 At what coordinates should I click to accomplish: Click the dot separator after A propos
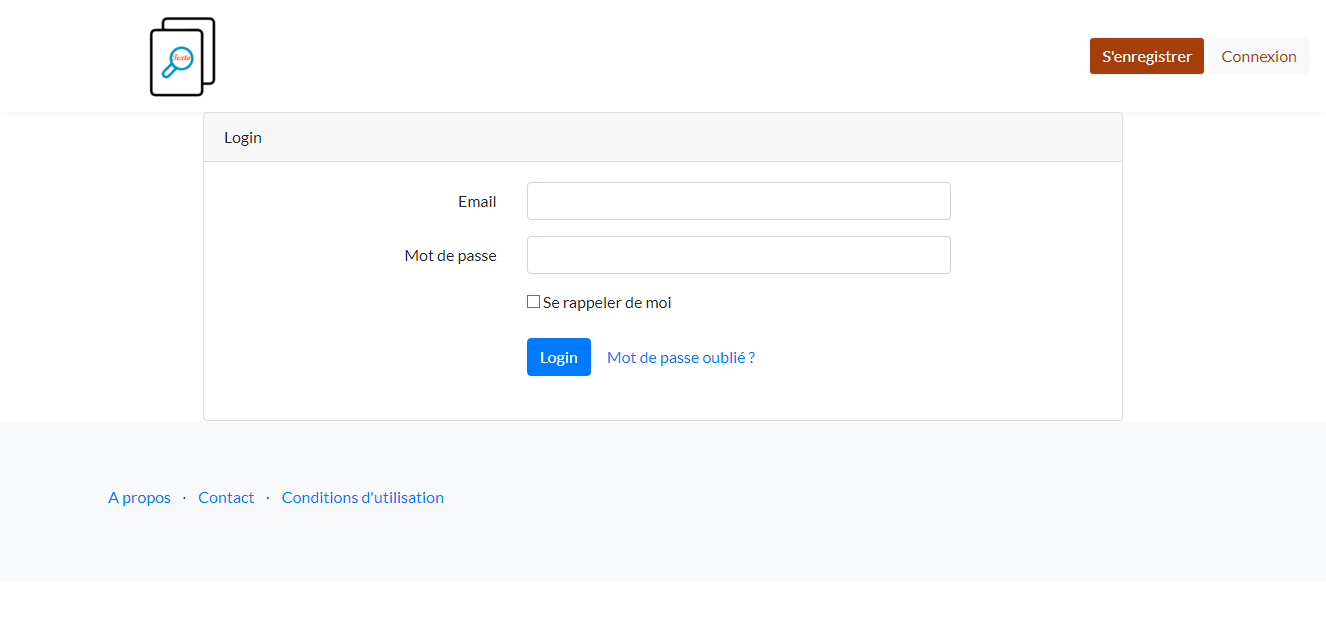click(x=184, y=498)
